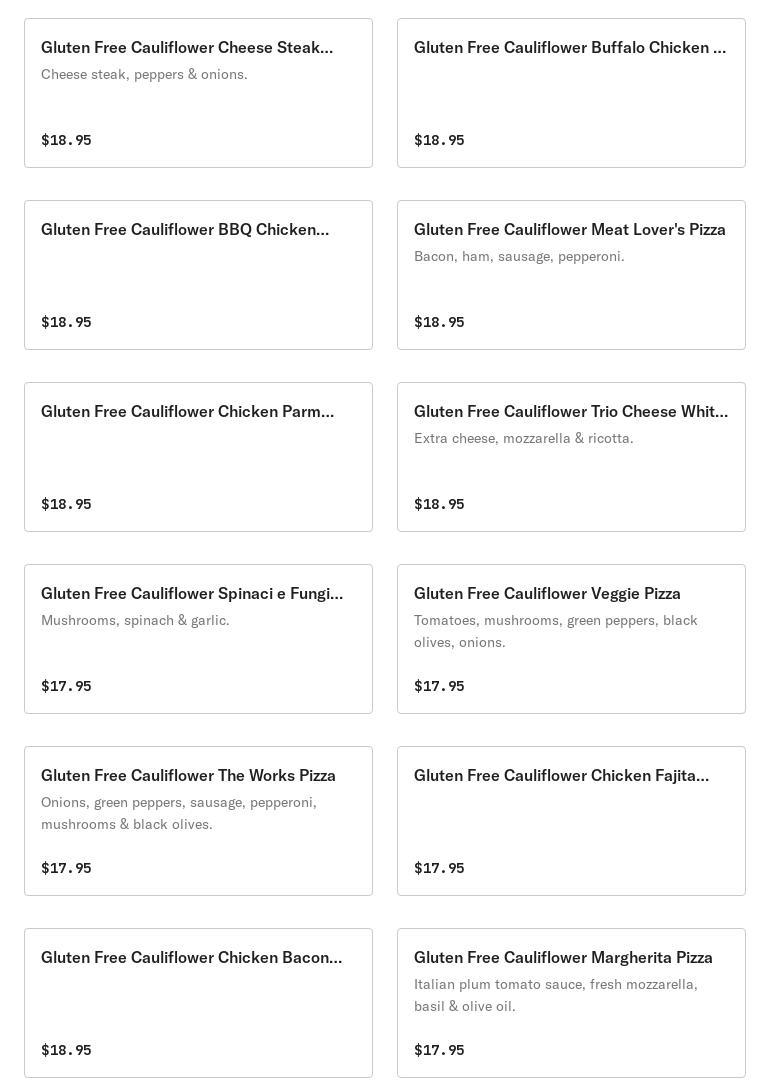Pick the Cauliflower Spinaci e Funghi pizza

tap(191, 594)
